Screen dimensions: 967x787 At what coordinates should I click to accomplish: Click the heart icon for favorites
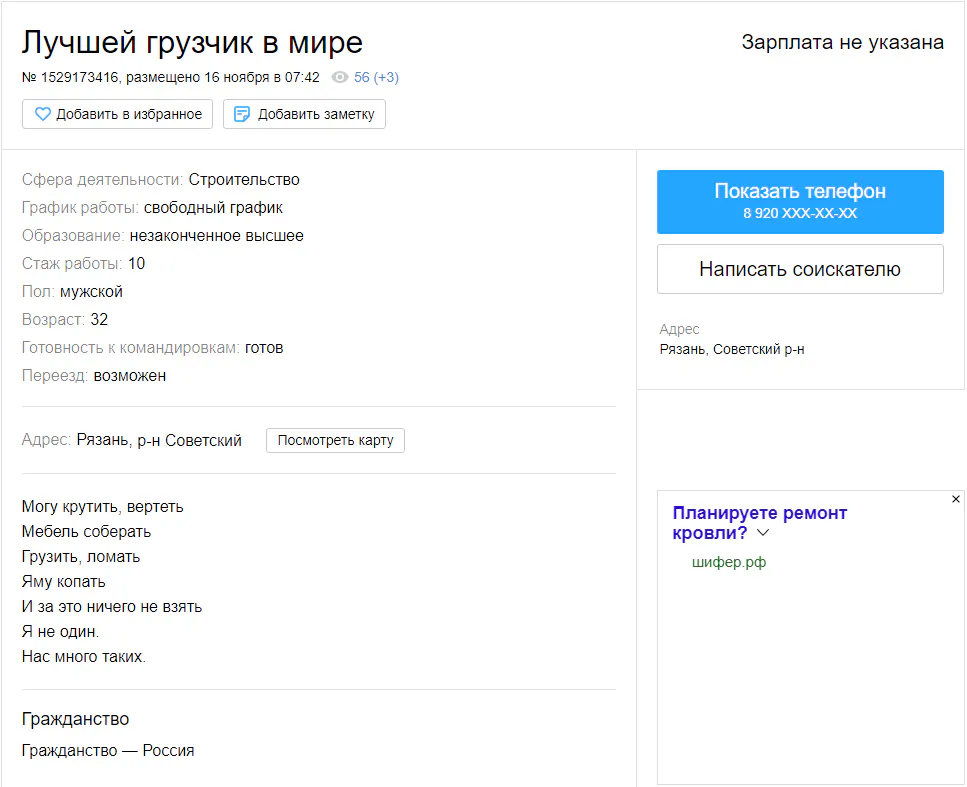tap(42, 114)
